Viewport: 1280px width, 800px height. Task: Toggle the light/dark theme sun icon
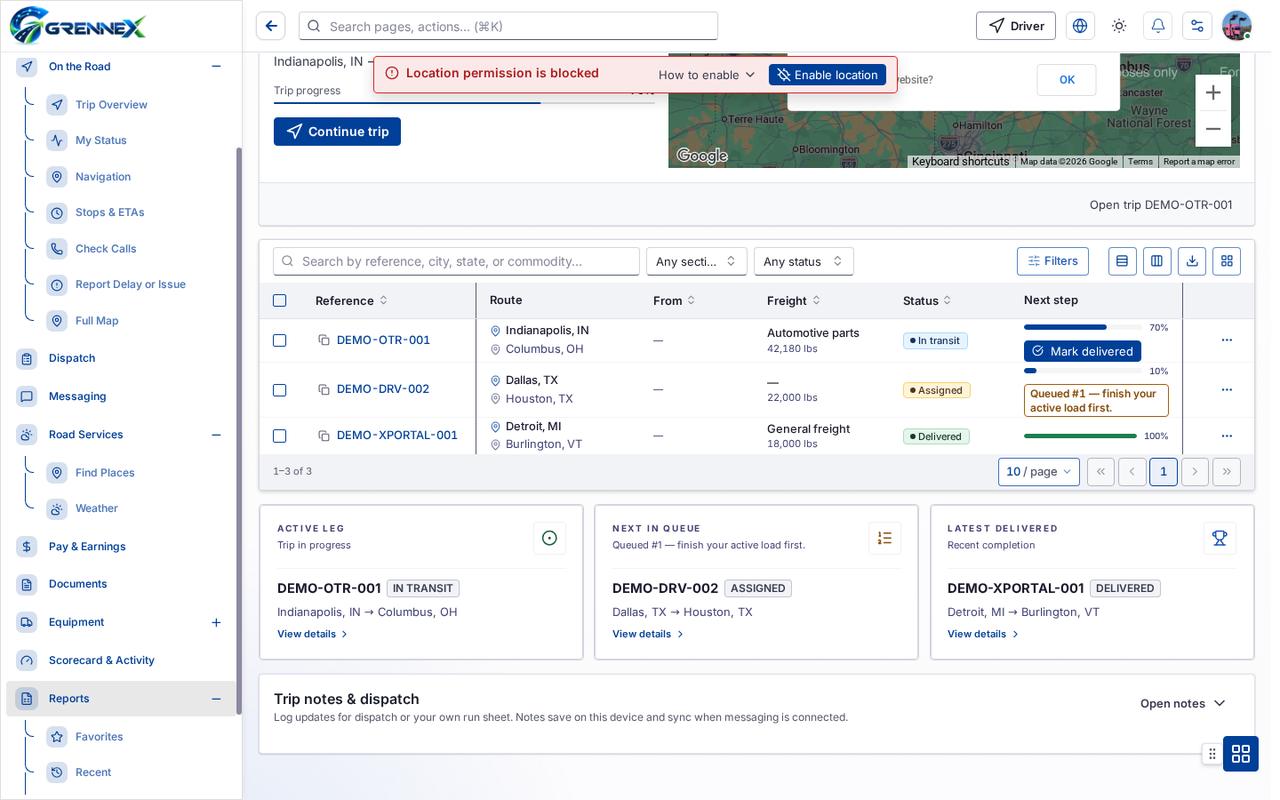1119,26
